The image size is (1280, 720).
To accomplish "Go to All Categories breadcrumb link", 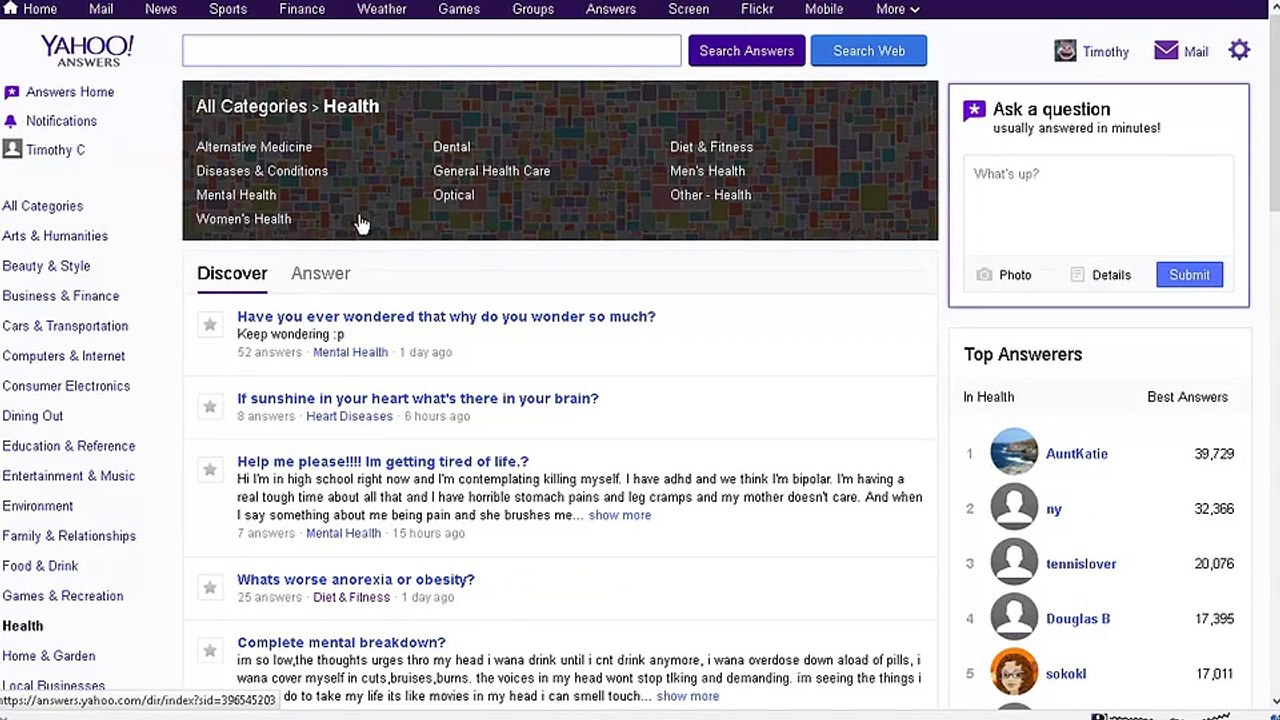I will point(251,106).
